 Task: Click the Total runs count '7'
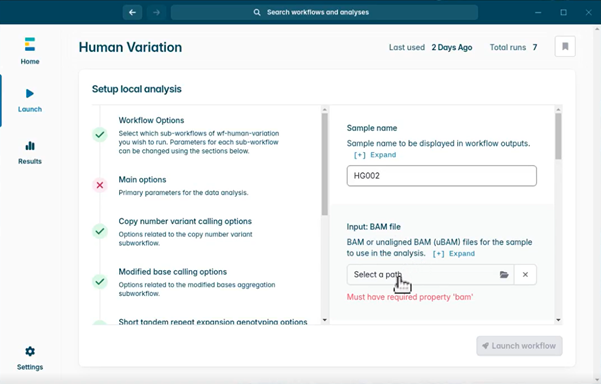(535, 47)
